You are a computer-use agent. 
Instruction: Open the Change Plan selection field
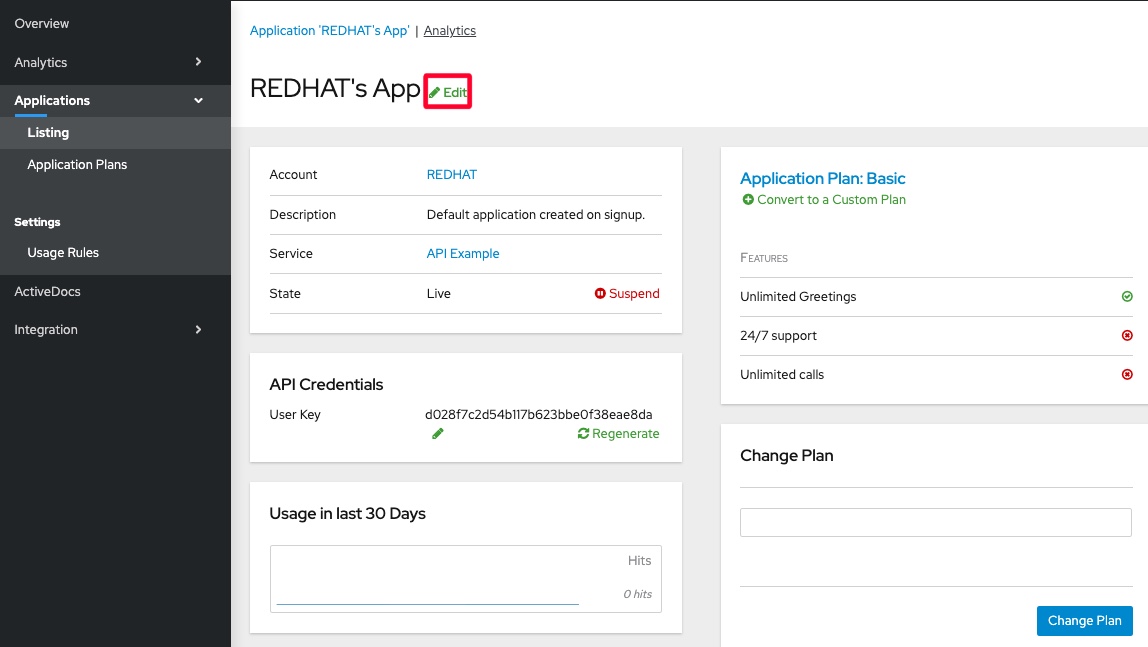coord(935,522)
